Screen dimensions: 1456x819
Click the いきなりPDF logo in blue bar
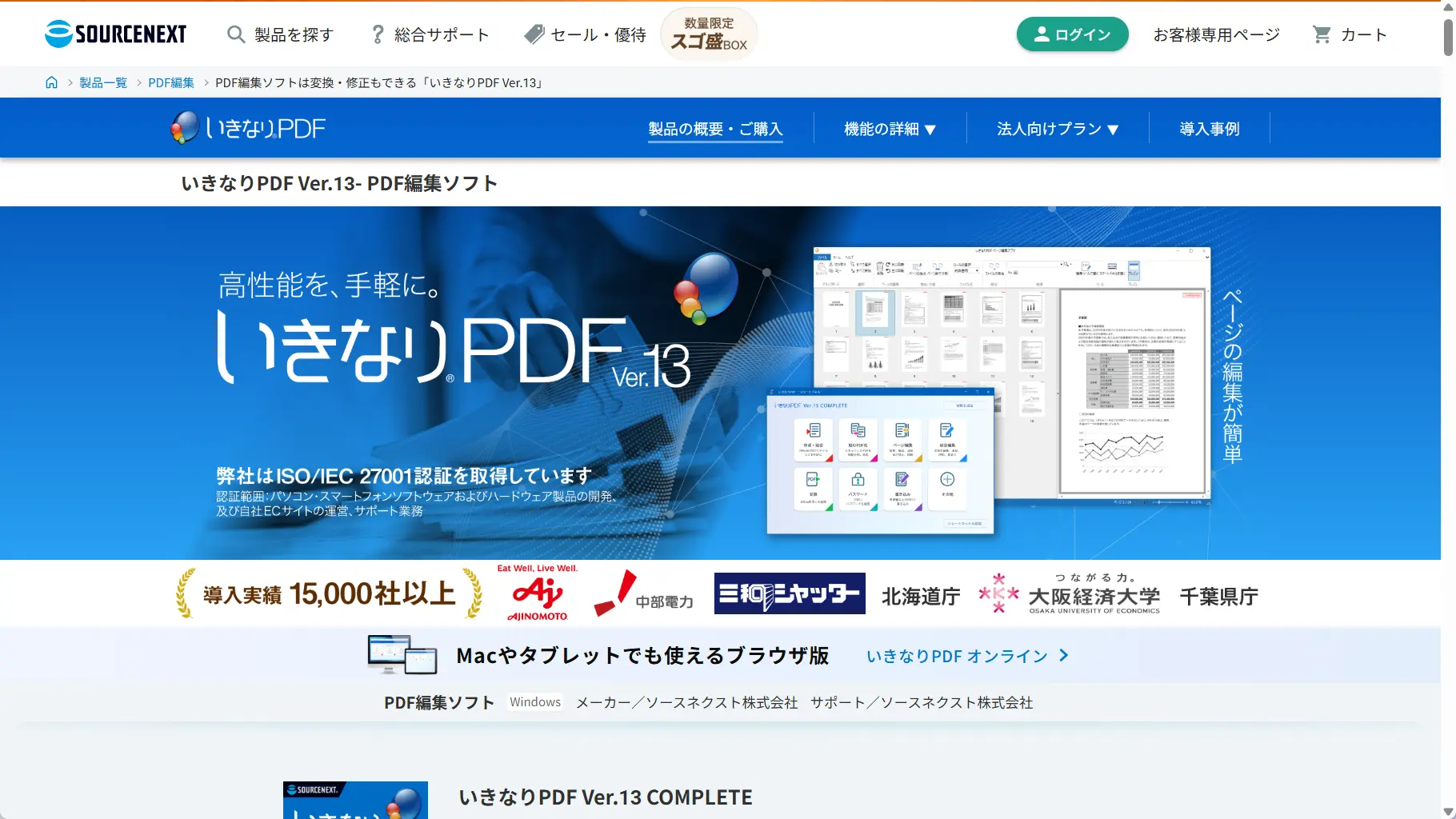pyautogui.click(x=248, y=128)
